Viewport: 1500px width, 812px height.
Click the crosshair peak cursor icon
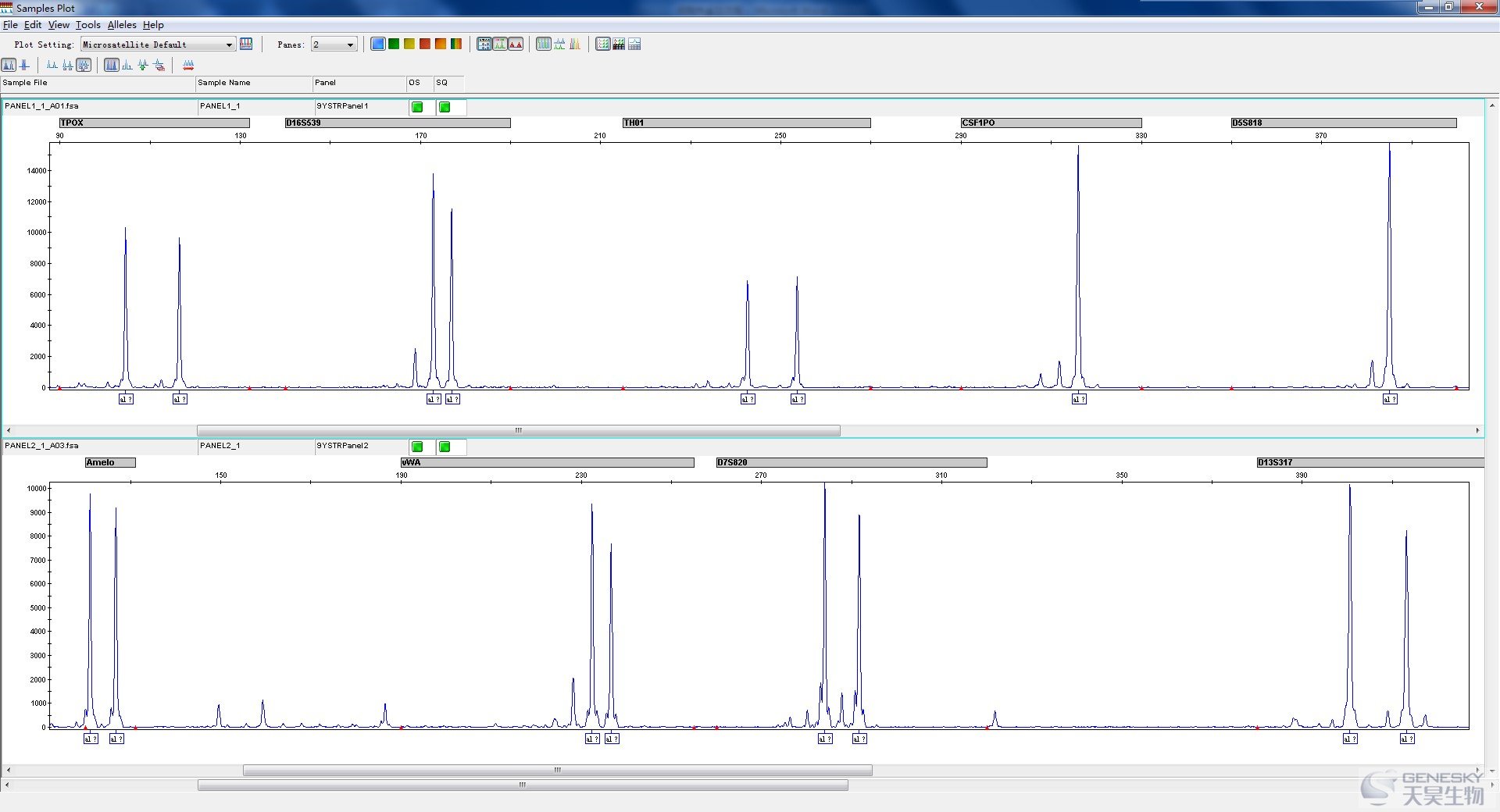(x=24, y=65)
